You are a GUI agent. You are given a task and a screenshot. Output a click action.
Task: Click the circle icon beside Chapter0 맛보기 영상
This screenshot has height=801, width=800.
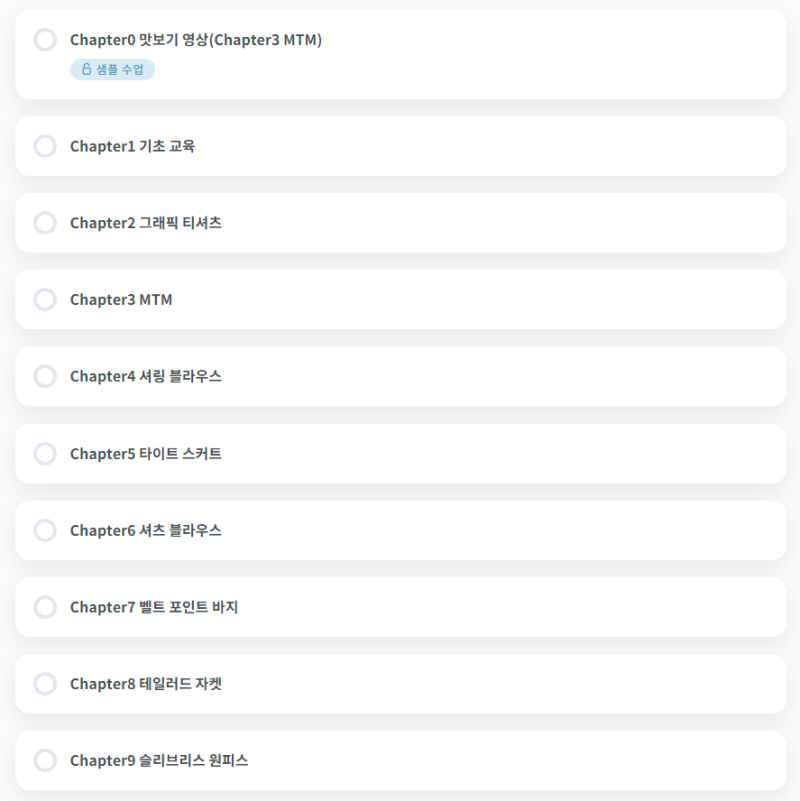pos(45,40)
